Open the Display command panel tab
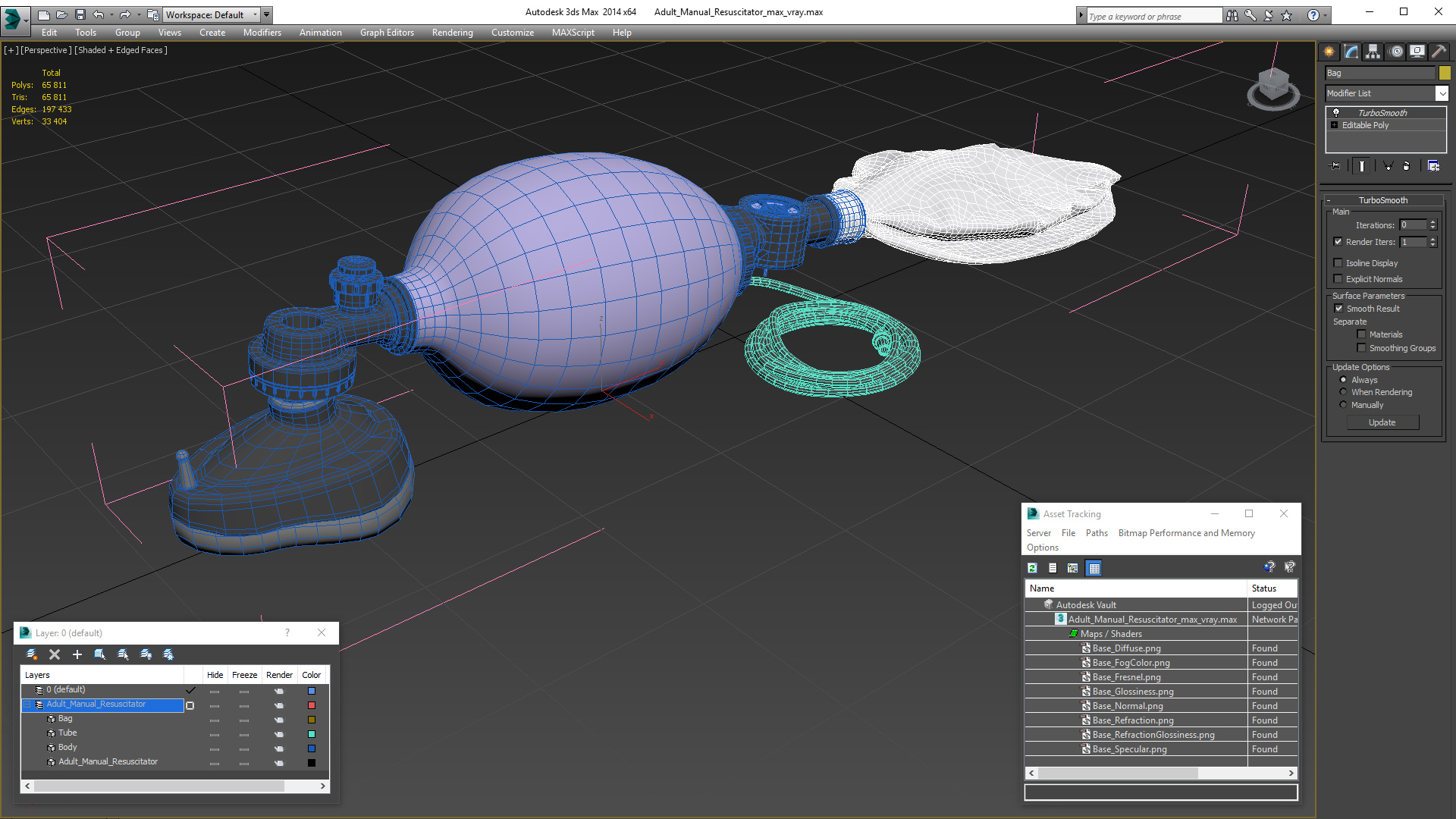The image size is (1456, 819). pyautogui.click(x=1417, y=52)
